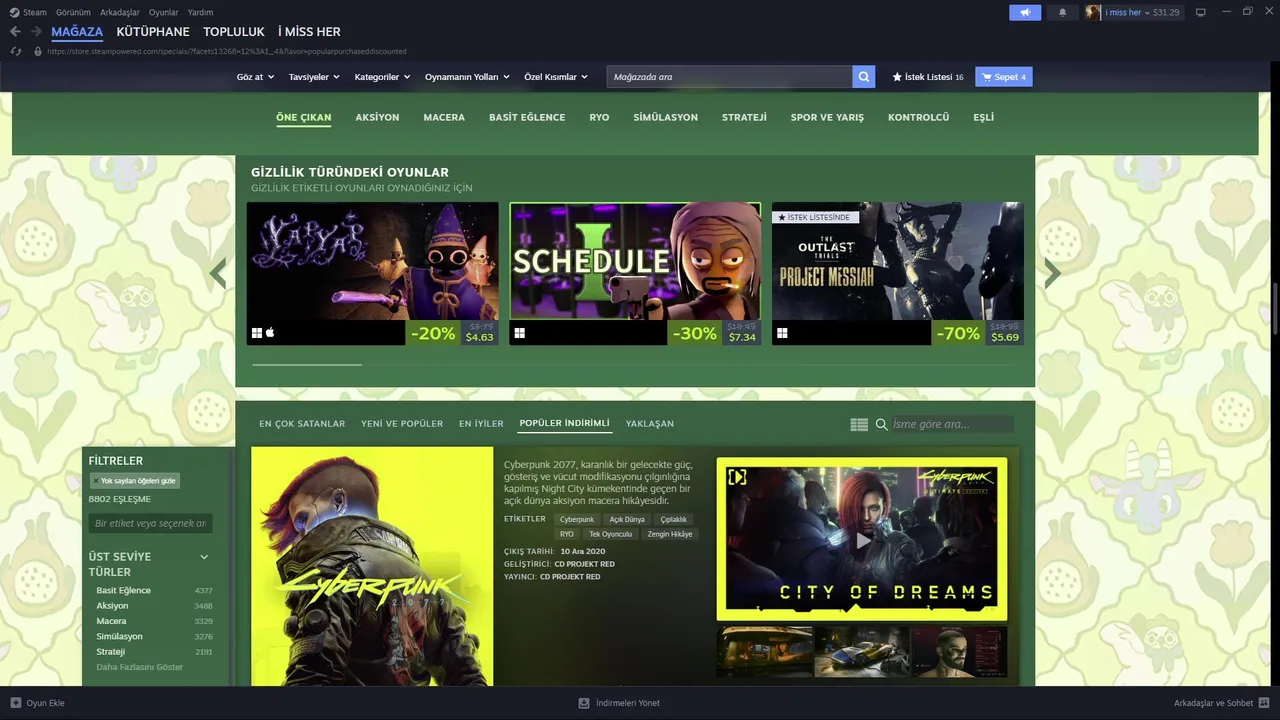The height and width of the screenshot is (720, 1280).
Task: Click the forward navigation arrow
Action: pyautogui.click(x=36, y=32)
